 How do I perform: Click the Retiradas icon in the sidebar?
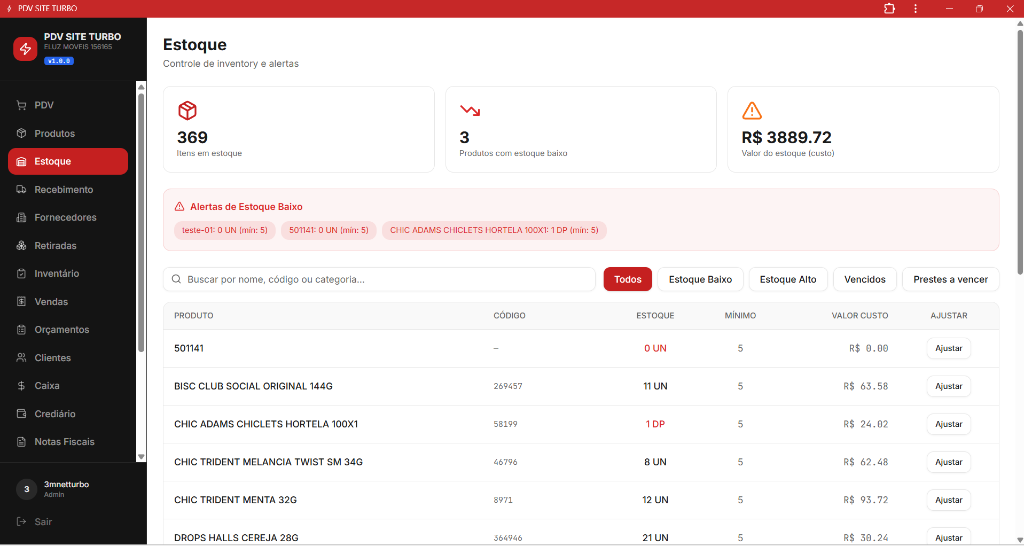pos(22,246)
